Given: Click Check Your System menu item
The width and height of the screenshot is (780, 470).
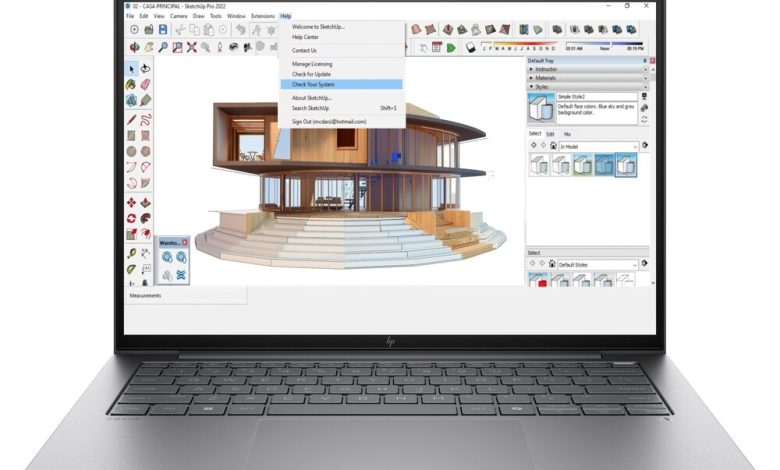Looking at the screenshot, I should coord(341,85).
